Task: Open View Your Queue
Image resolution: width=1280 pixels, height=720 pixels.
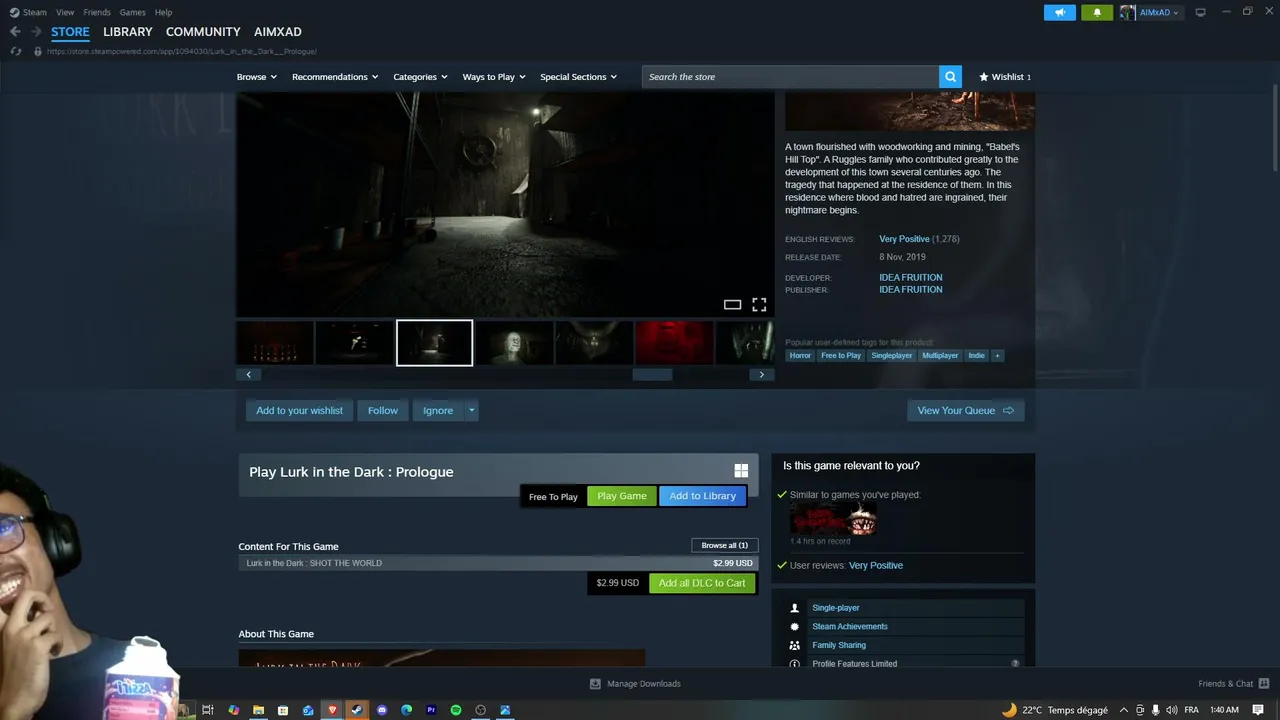Action: [x=965, y=410]
